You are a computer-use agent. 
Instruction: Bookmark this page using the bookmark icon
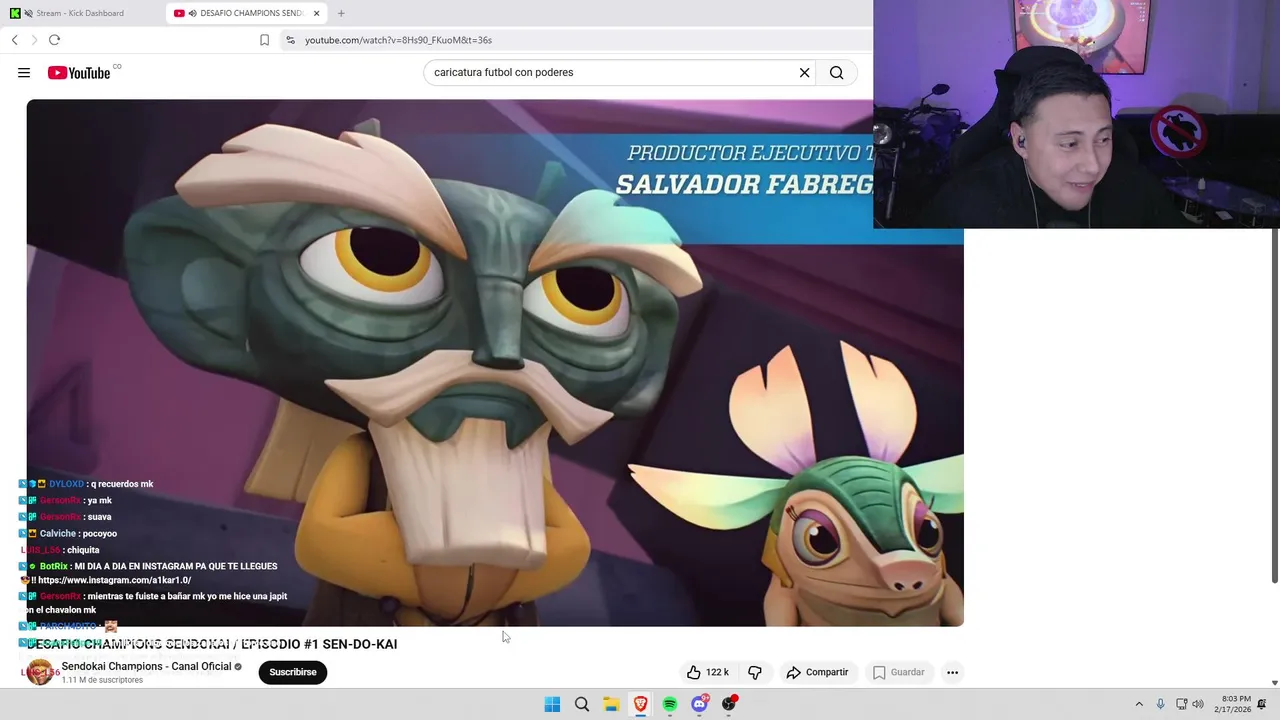click(x=264, y=40)
